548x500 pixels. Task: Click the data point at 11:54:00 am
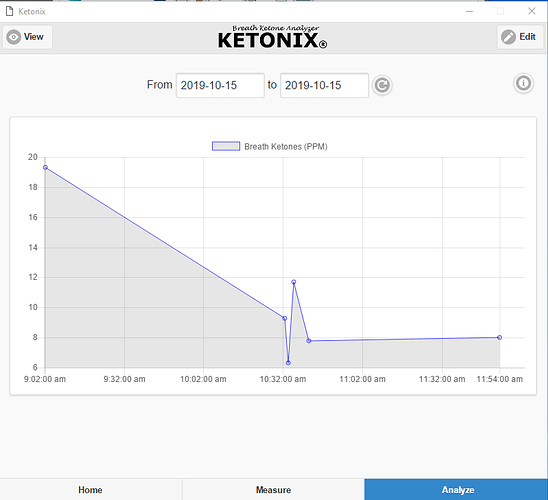[499, 338]
